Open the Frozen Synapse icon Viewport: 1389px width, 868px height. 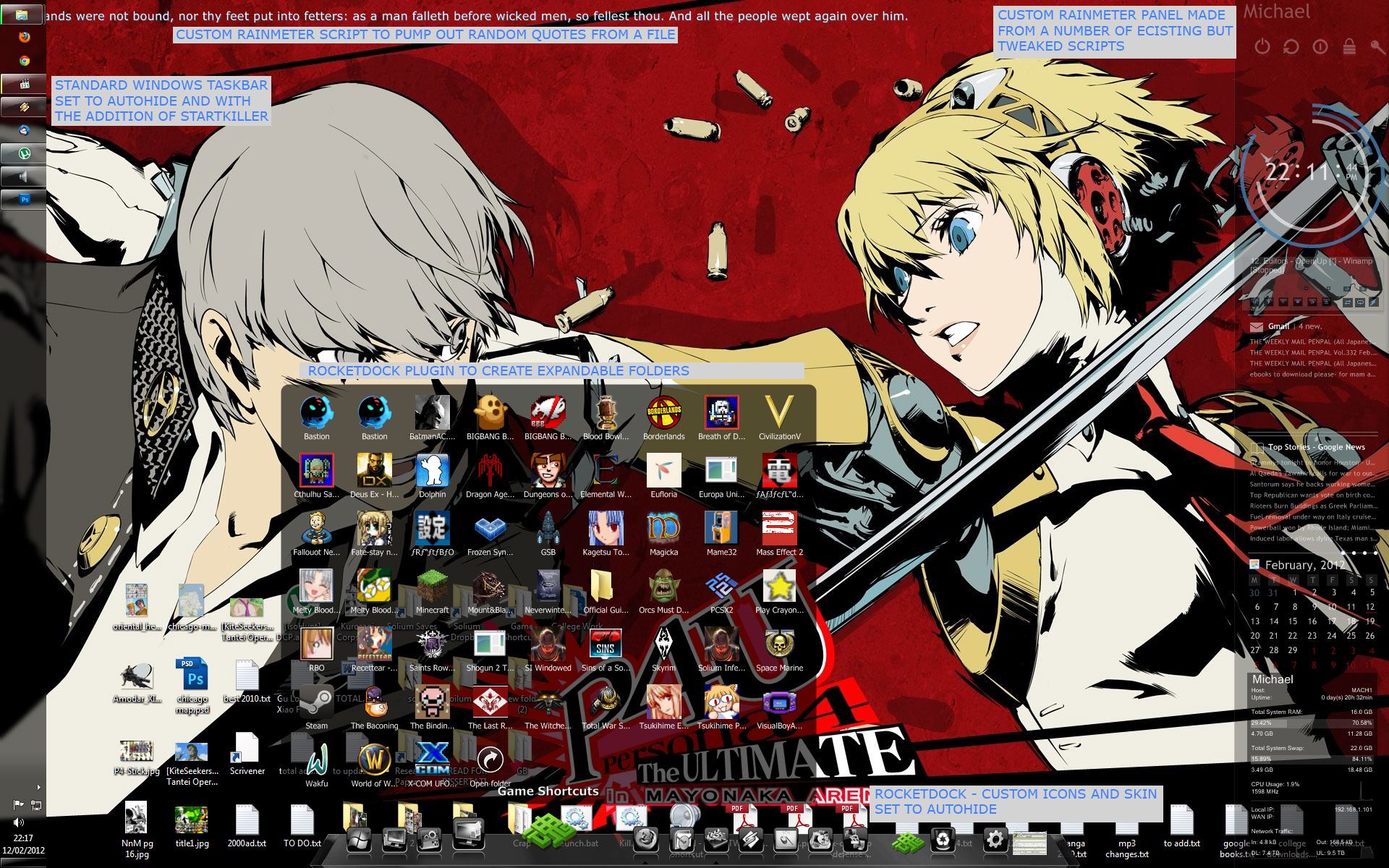click(490, 534)
